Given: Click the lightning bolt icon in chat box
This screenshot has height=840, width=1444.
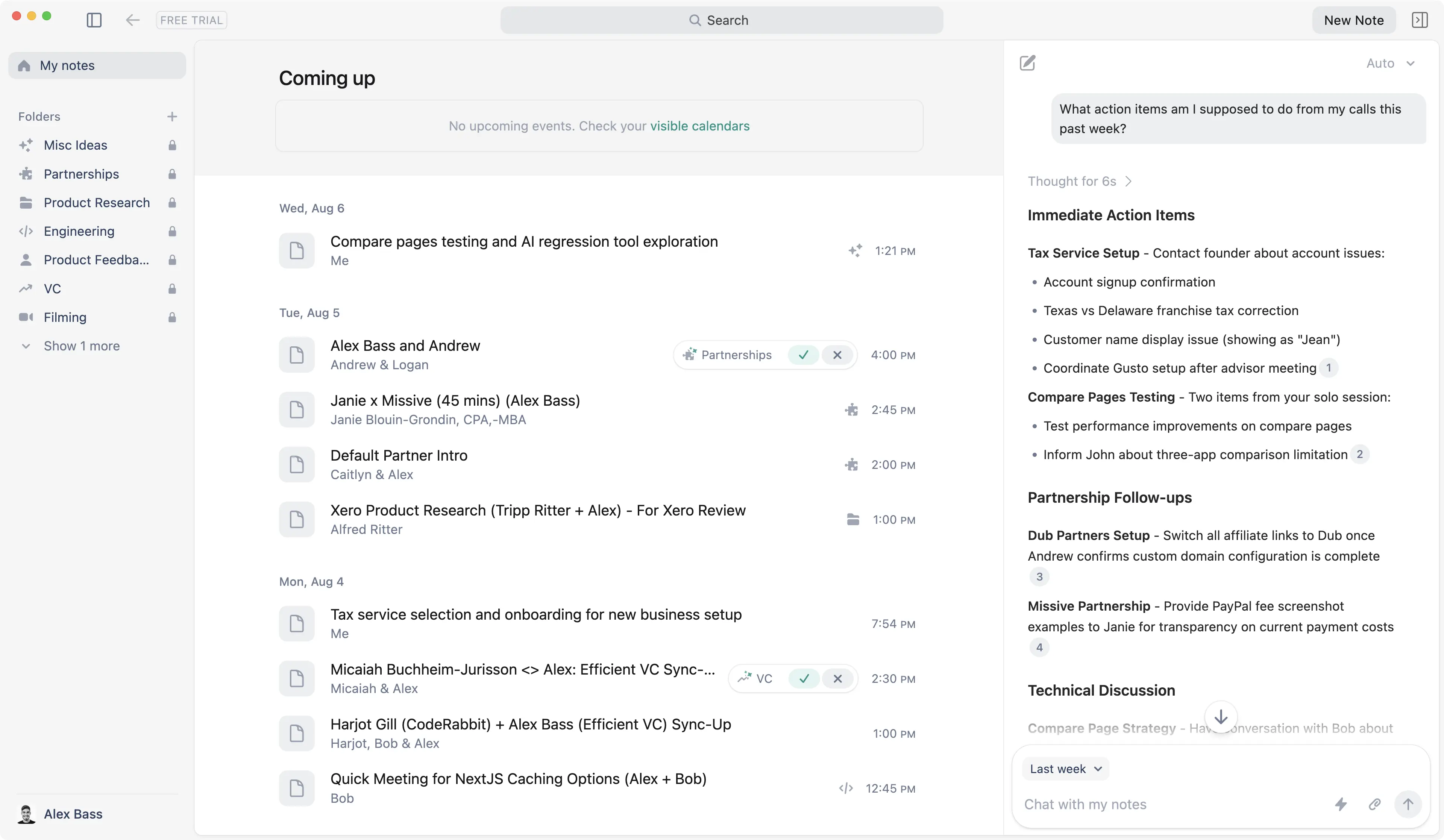Looking at the screenshot, I should pyautogui.click(x=1340, y=804).
